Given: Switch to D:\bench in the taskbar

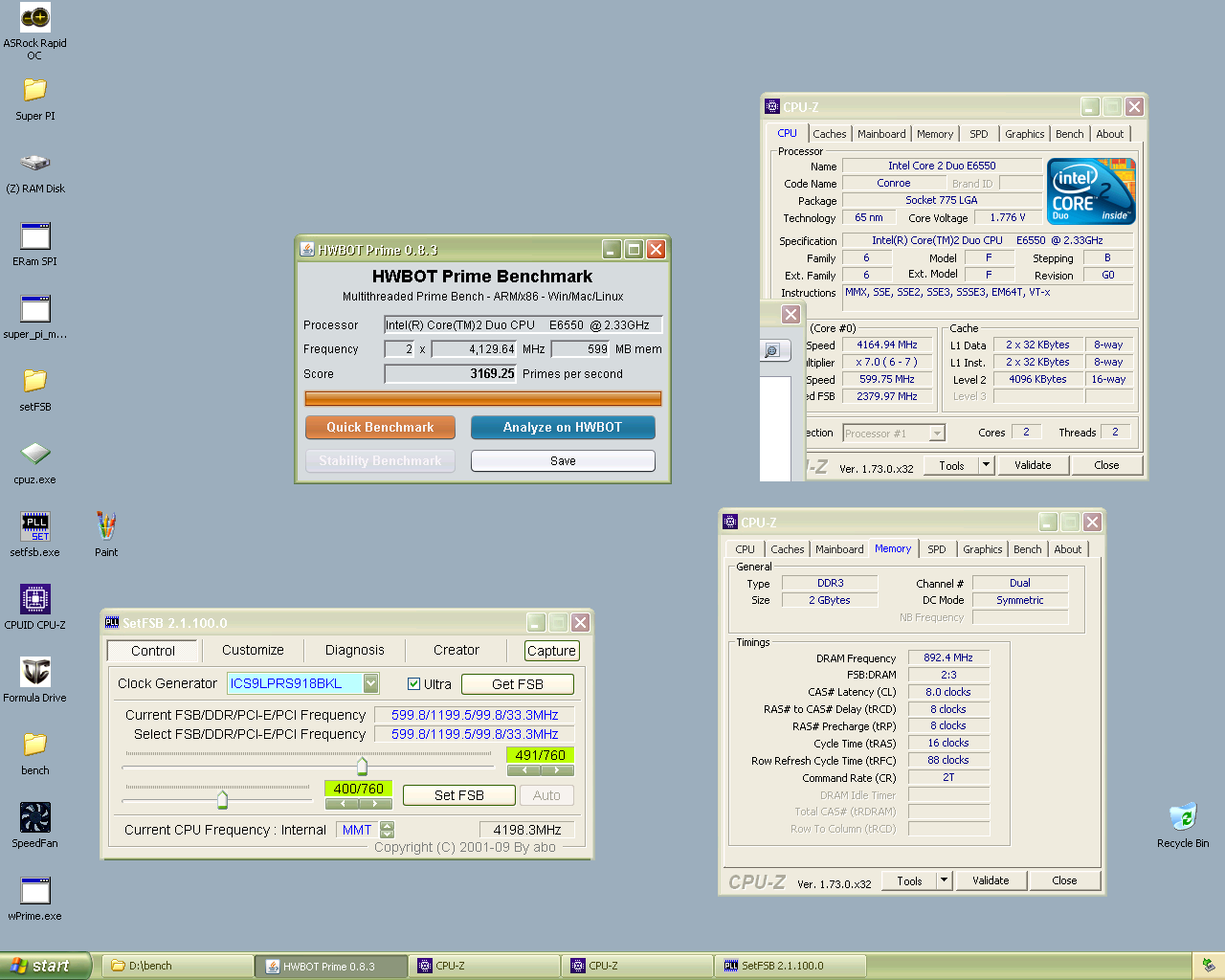Looking at the screenshot, I should [177, 966].
